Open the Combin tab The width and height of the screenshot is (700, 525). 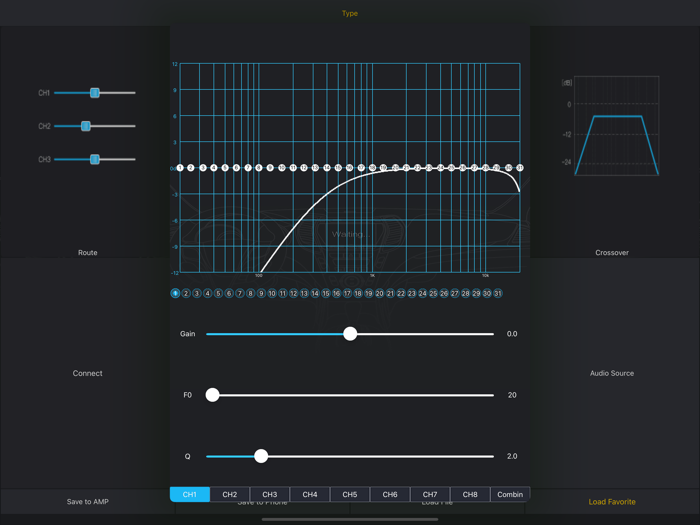pos(510,494)
